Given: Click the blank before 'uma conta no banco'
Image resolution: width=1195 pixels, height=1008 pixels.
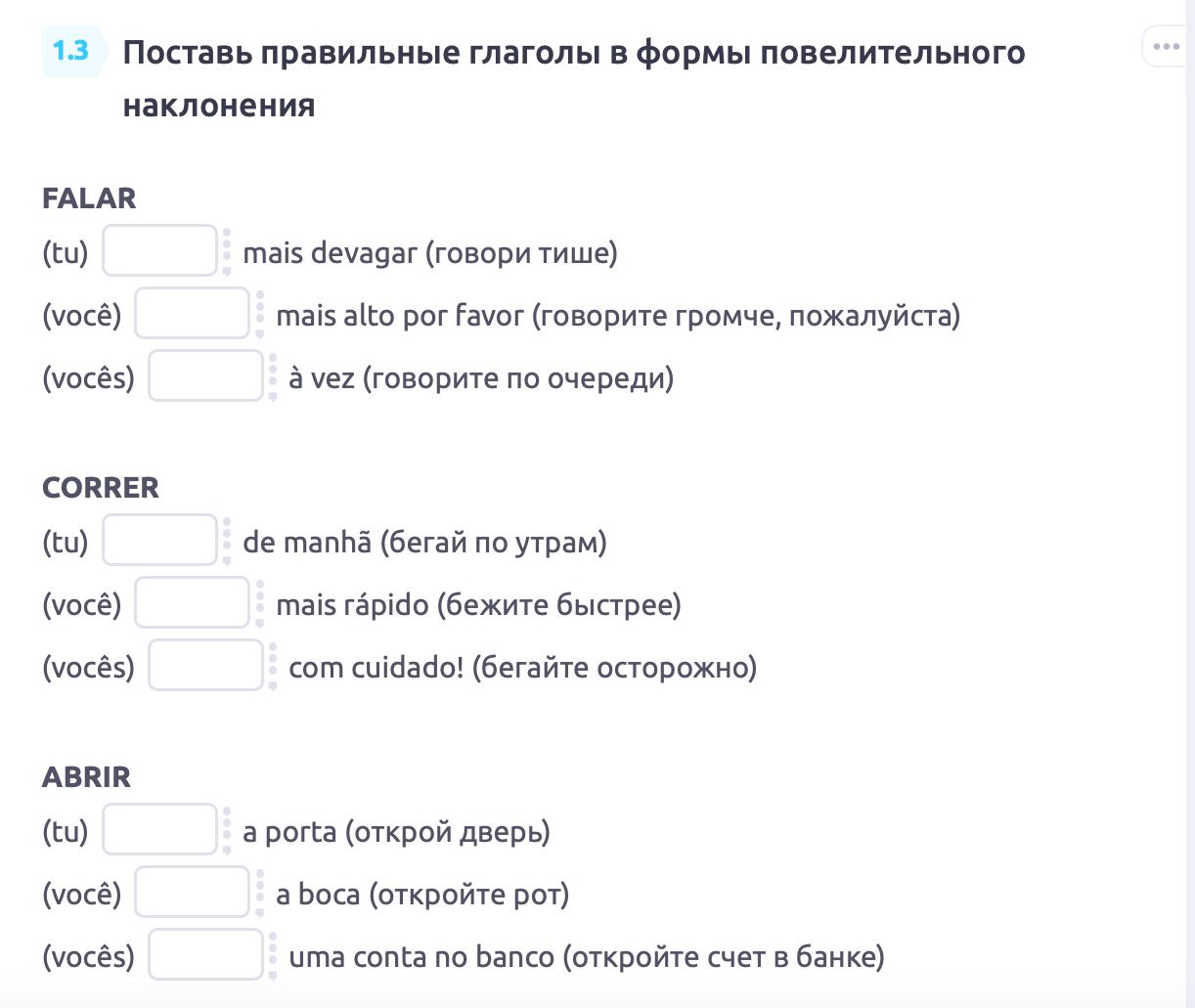Looking at the screenshot, I should click(x=205, y=955).
